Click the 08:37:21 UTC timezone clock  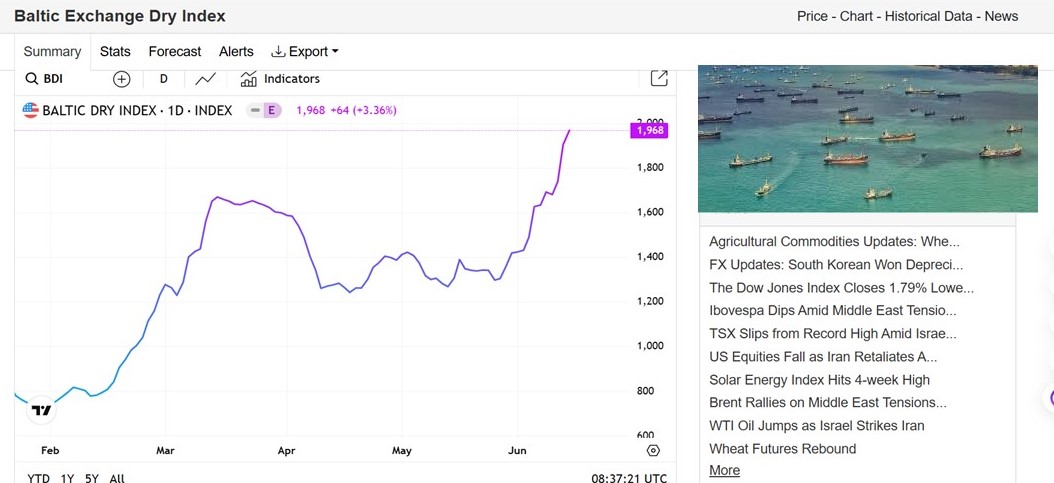click(x=629, y=478)
